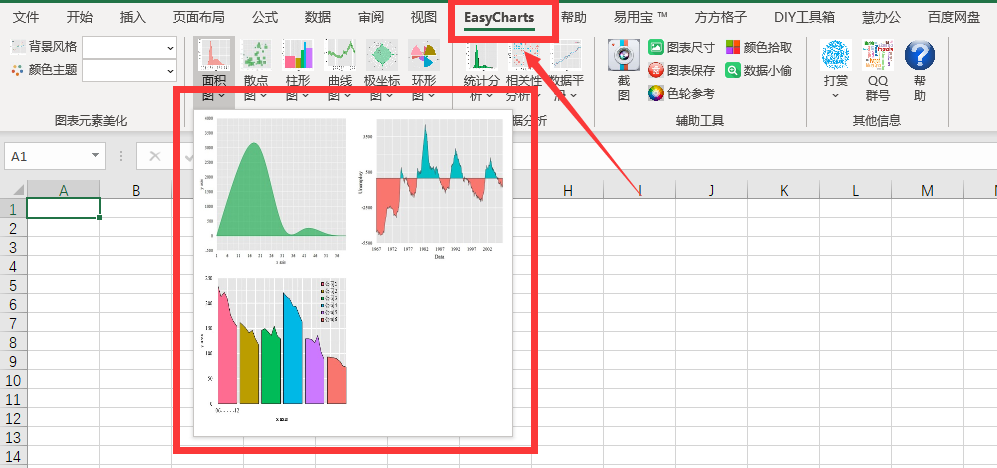997x468 pixels.
Task: Click the 曲线图 curve chart icon
Action: (x=340, y=55)
